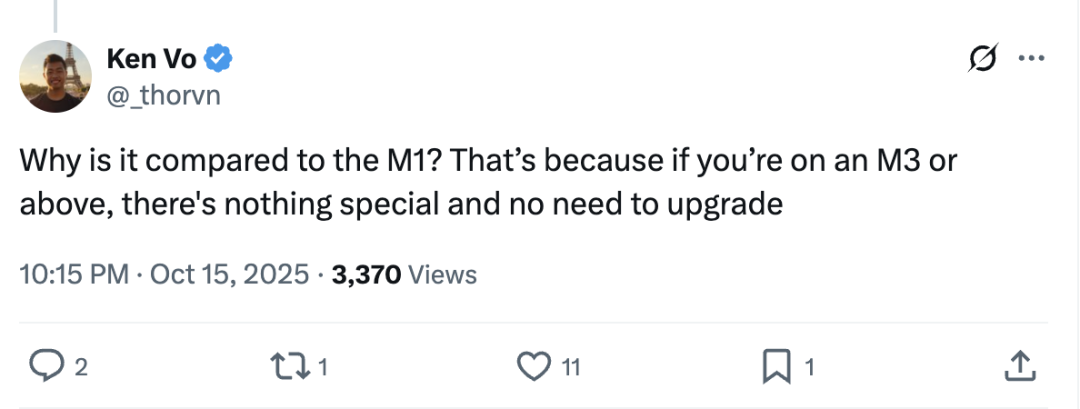This screenshot has width=1080, height=409.
Task: Open Ken Vo's profile picture
Action: pyautogui.click(x=55, y=76)
